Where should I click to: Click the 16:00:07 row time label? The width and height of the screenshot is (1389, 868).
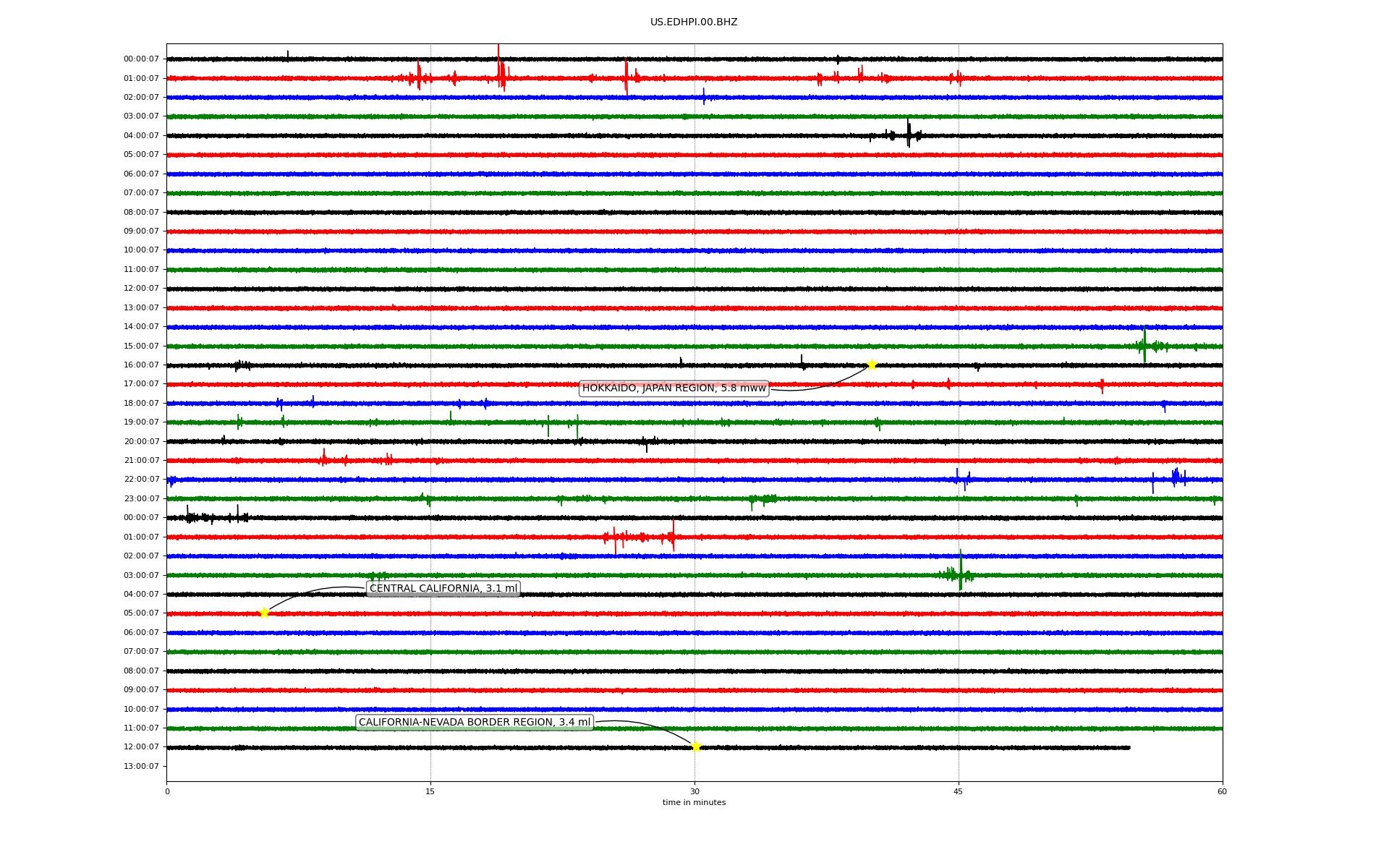tap(141, 365)
